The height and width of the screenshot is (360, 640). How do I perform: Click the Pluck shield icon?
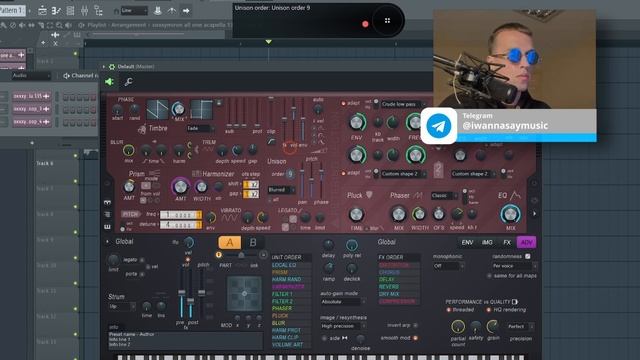tap(369, 195)
